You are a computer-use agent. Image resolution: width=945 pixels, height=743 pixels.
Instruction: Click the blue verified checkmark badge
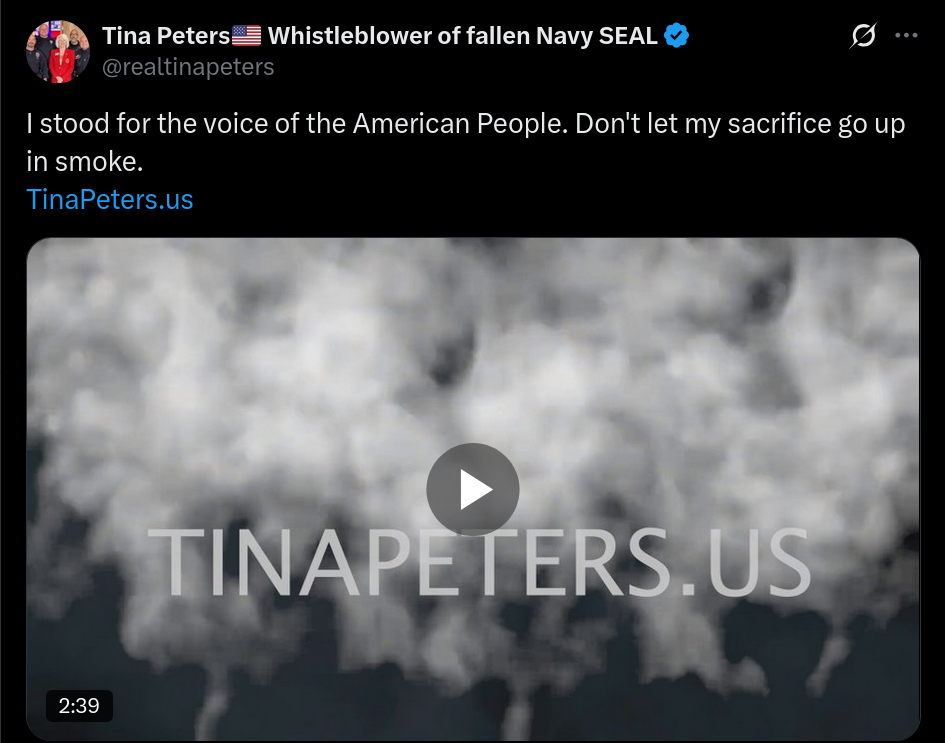coord(676,36)
